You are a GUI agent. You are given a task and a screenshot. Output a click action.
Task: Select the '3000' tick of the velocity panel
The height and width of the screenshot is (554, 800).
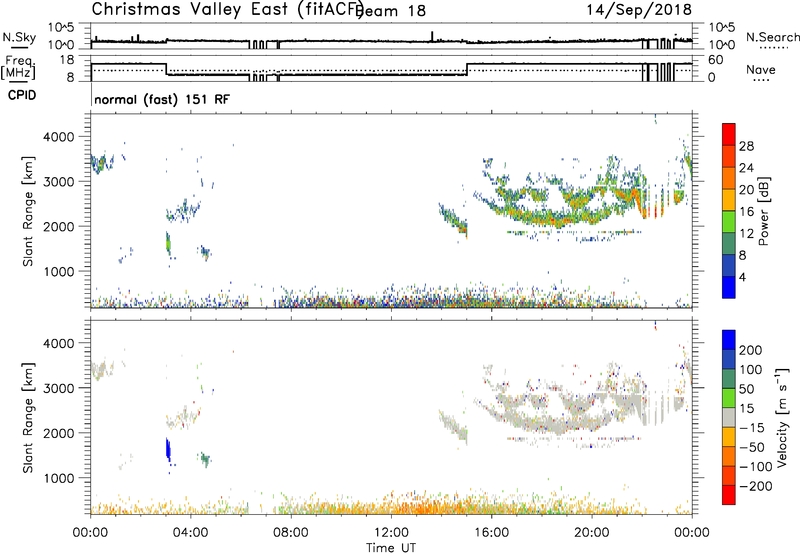coord(59,388)
